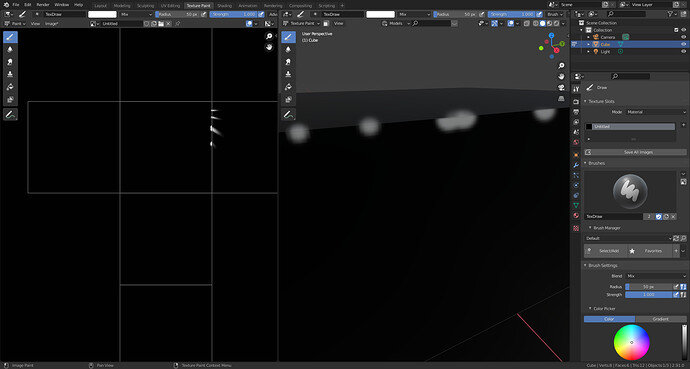
Task: Toggle radius pen pressure in image editor header
Action: click(x=203, y=14)
